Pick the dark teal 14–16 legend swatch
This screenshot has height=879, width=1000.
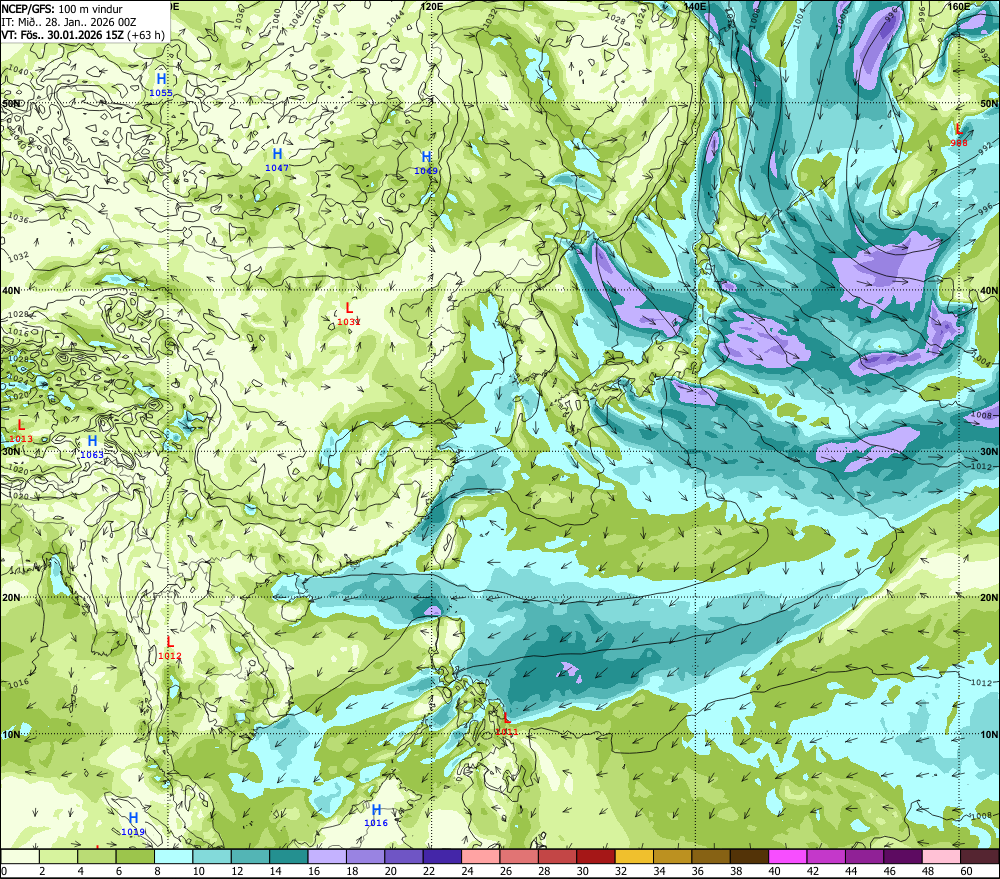(289, 856)
